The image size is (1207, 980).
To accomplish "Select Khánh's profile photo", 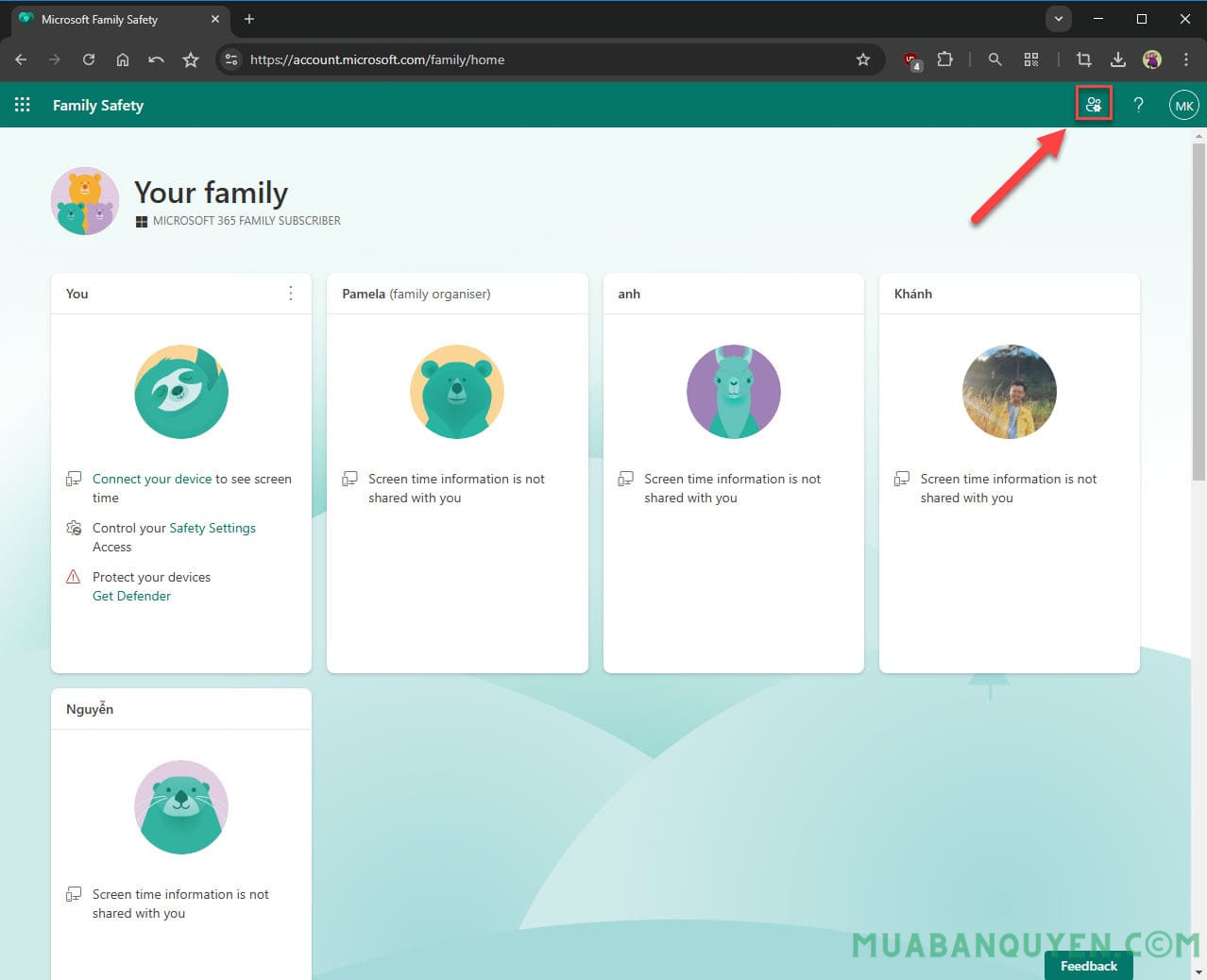I will click(x=1010, y=392).
